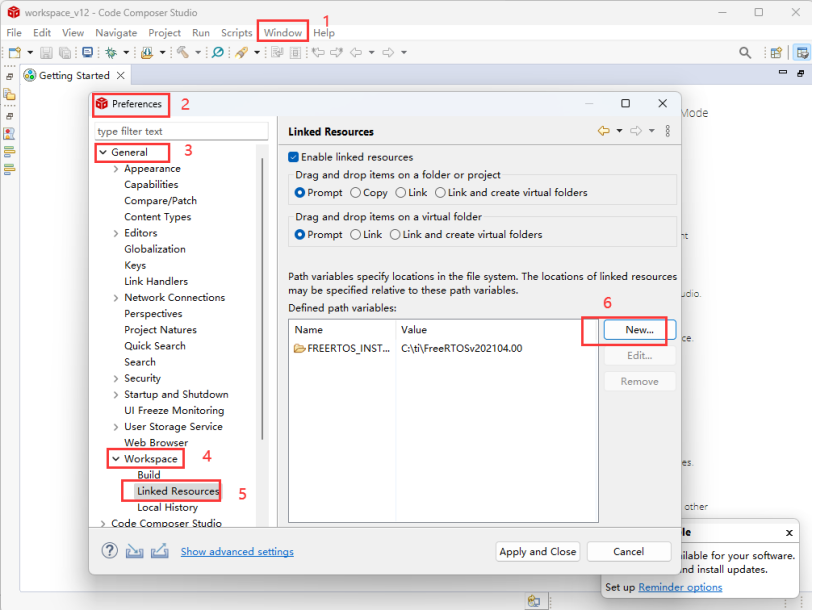Click the Build hammer icon
Viewport: 813px width, 611px height.
pos(183,52)
